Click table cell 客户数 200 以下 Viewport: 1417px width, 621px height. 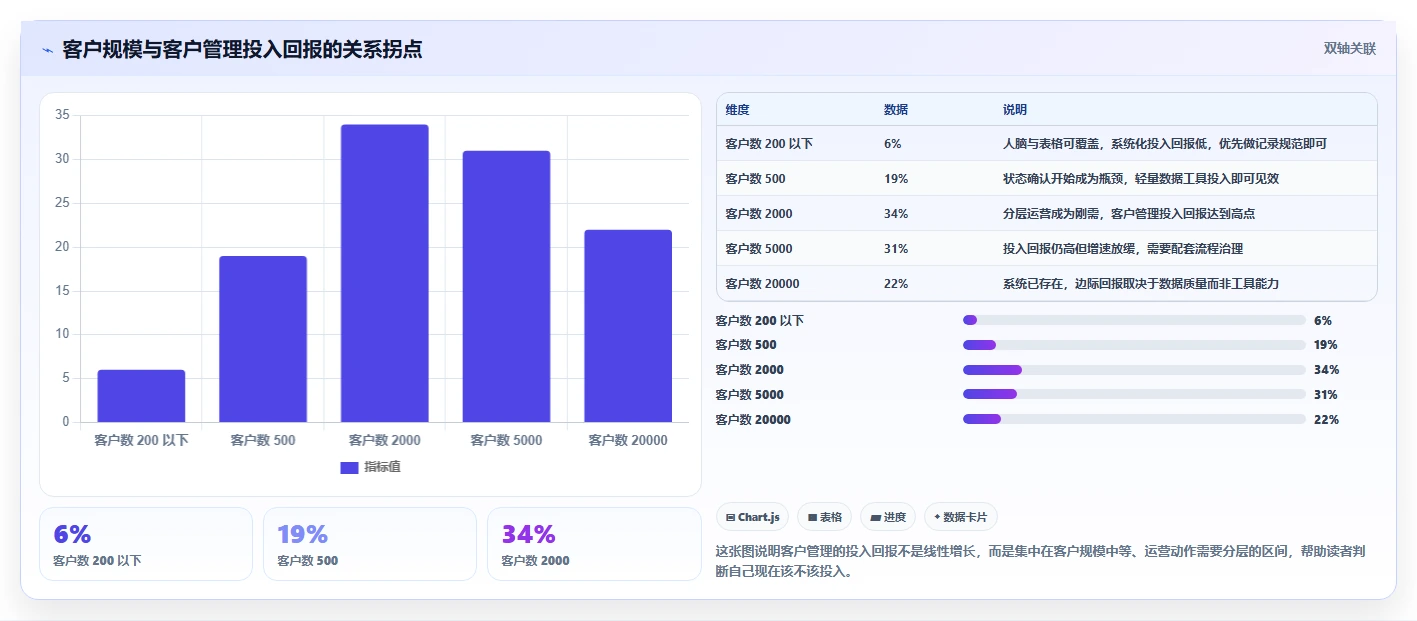769,144
